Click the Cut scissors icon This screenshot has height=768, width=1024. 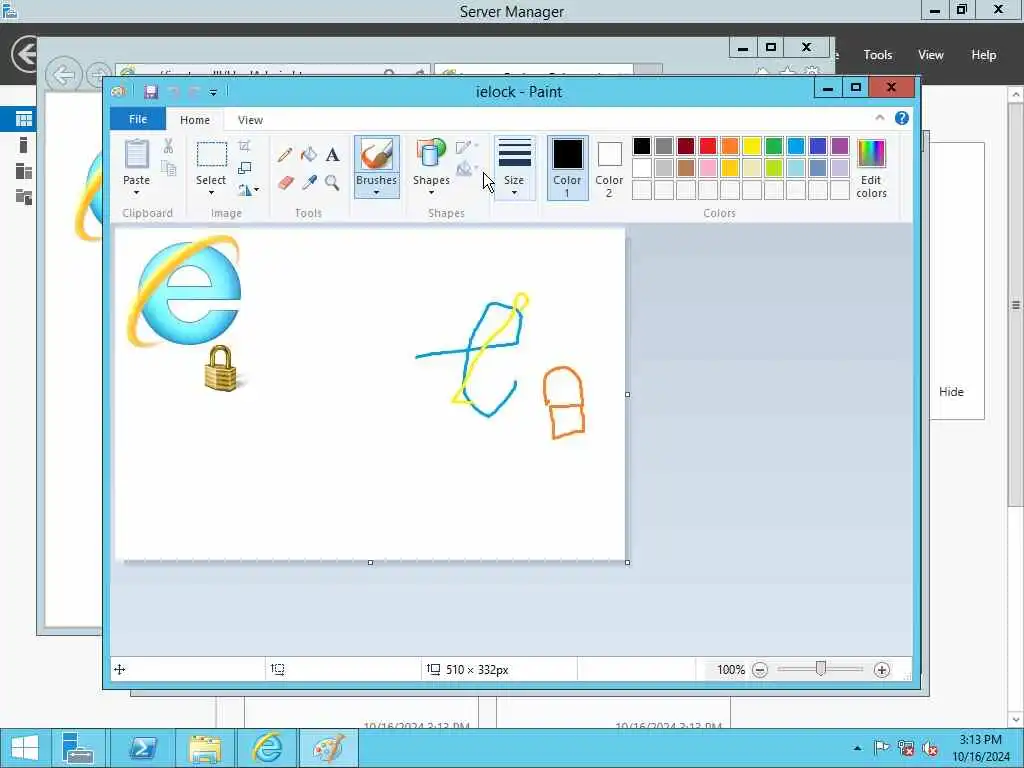click(x=168, y=146)
